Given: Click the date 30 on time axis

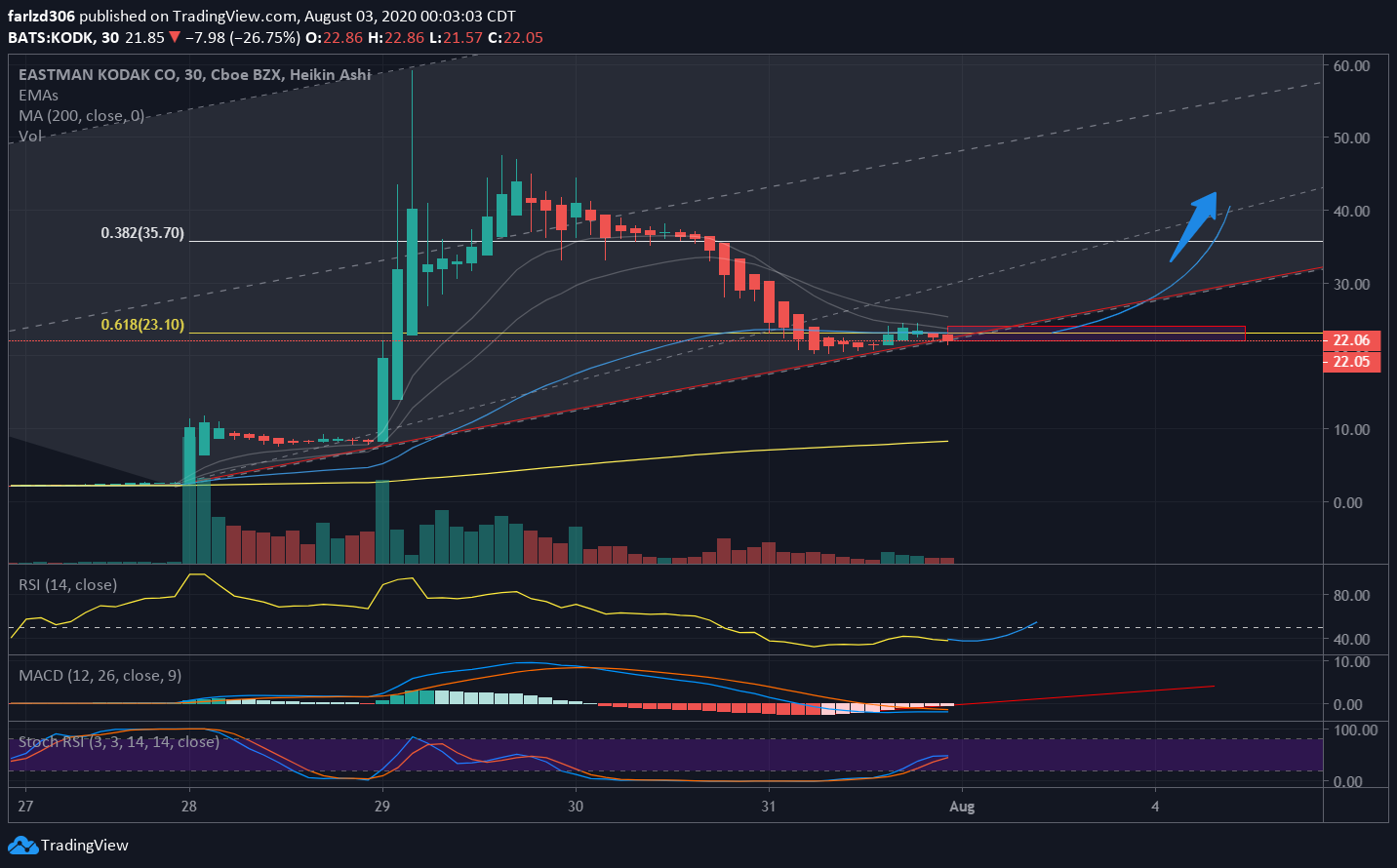Looking at the screenshot, I should coord(576,806).
